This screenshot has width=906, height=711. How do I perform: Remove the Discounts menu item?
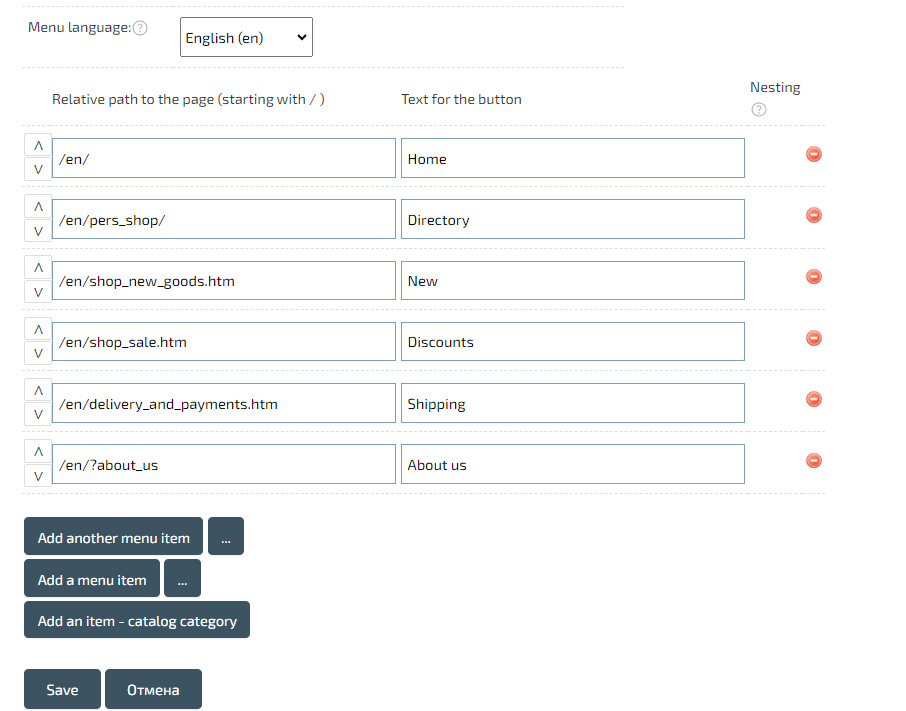[x=814, y=338]
